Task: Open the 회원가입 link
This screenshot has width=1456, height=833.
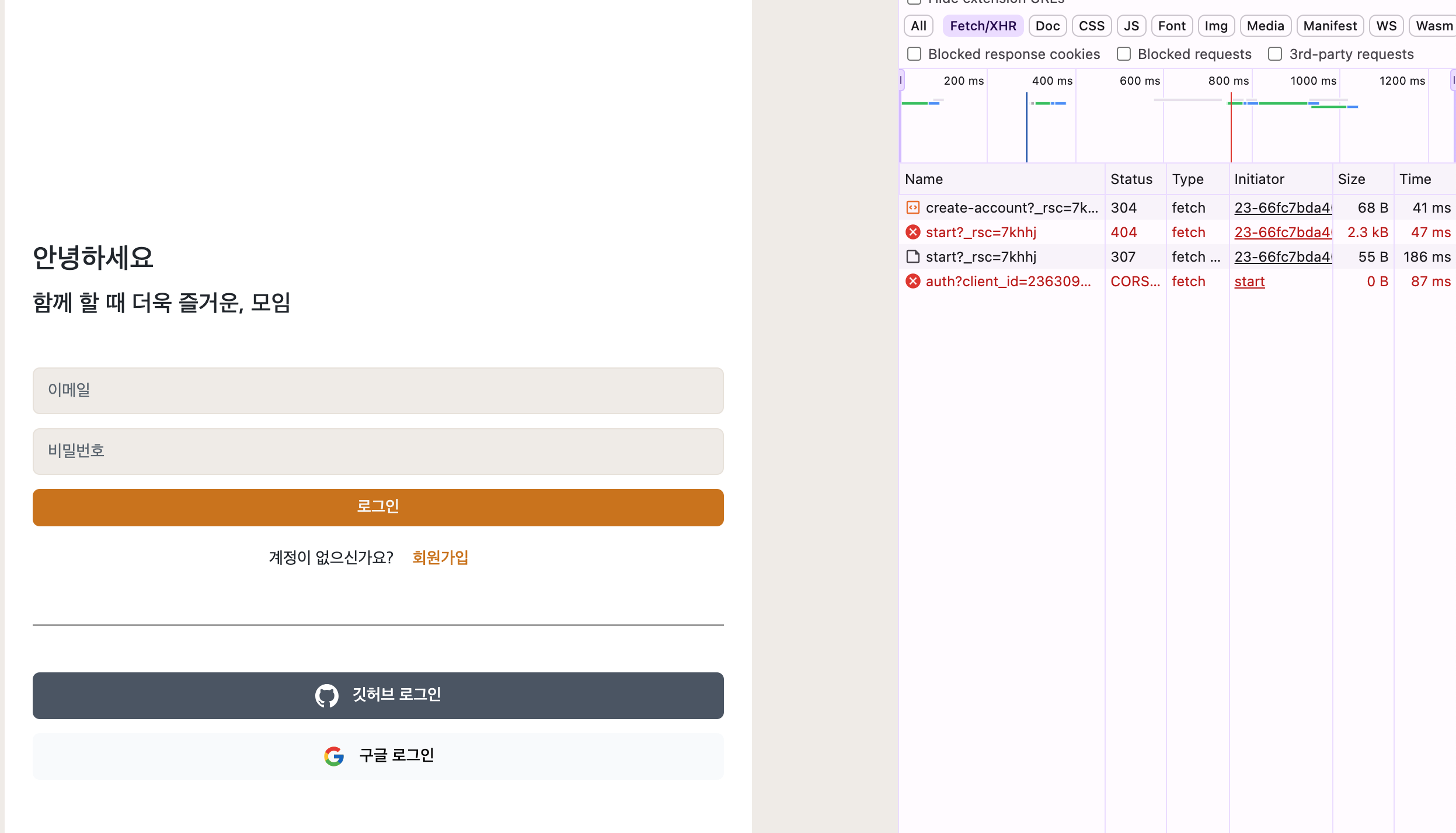Action: click(440, 557)
